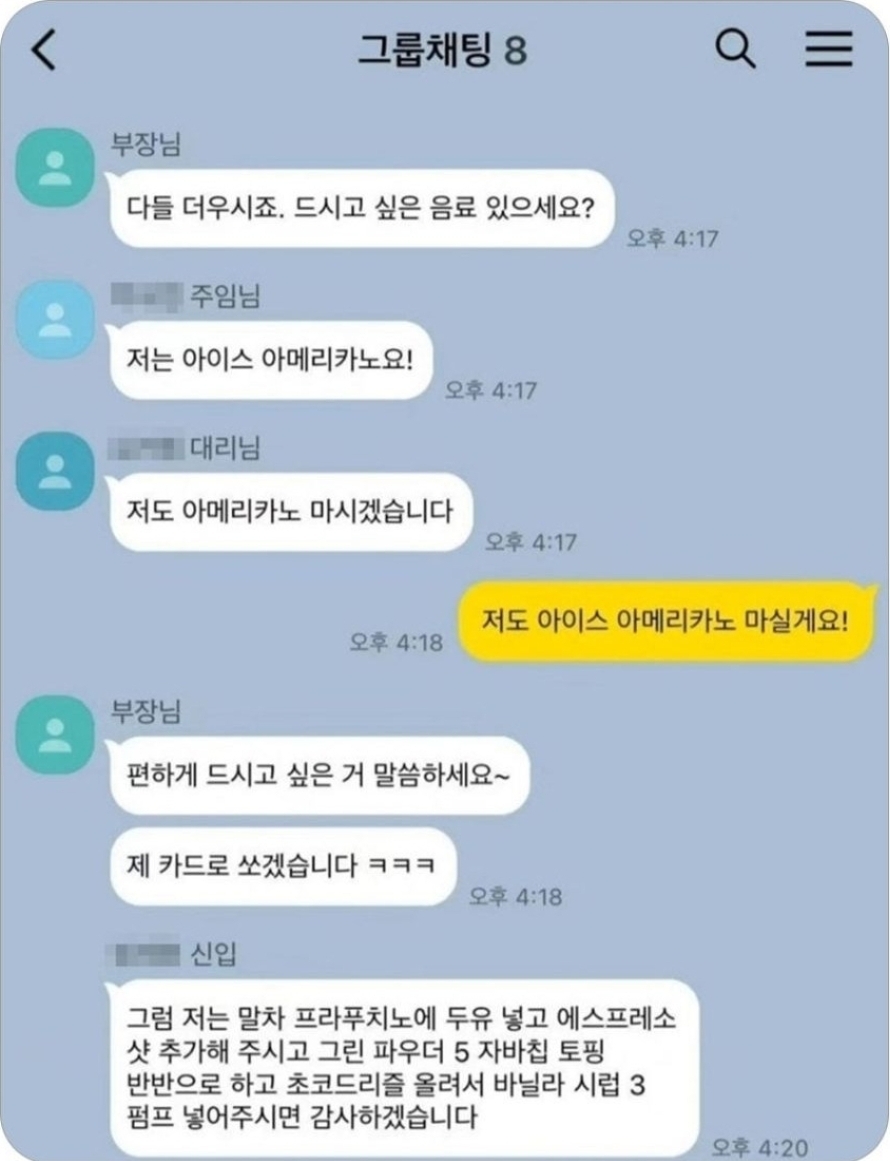Tap the 신입 sender name label
This screenshot has width=890, height=1161.
point(214,954)
